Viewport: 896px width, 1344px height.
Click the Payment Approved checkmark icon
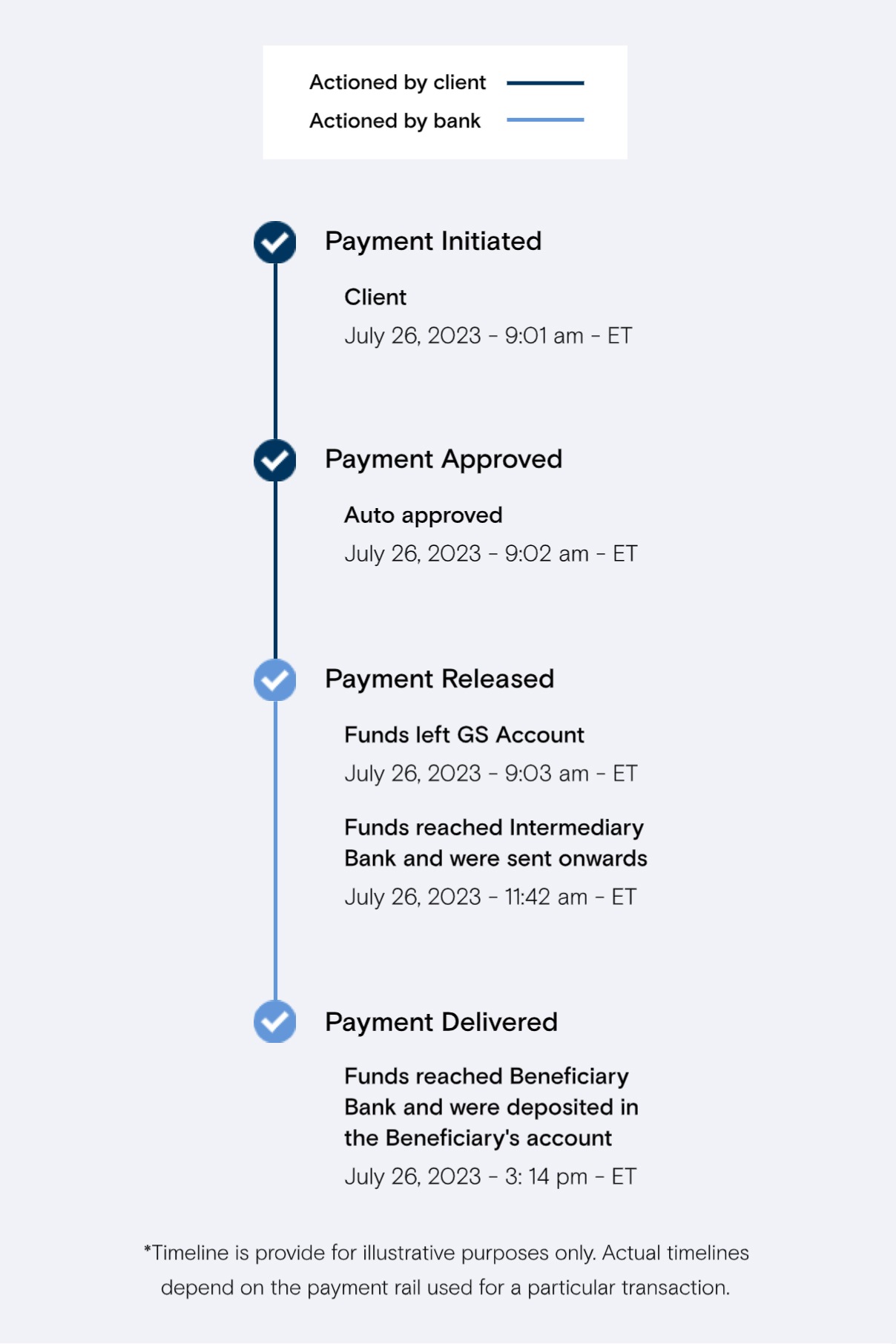pos(274,461)
